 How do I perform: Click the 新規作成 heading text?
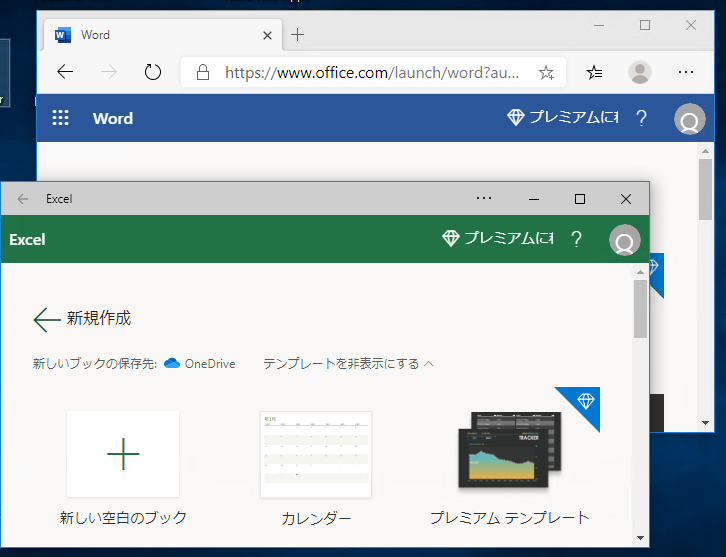coord(99,318)
